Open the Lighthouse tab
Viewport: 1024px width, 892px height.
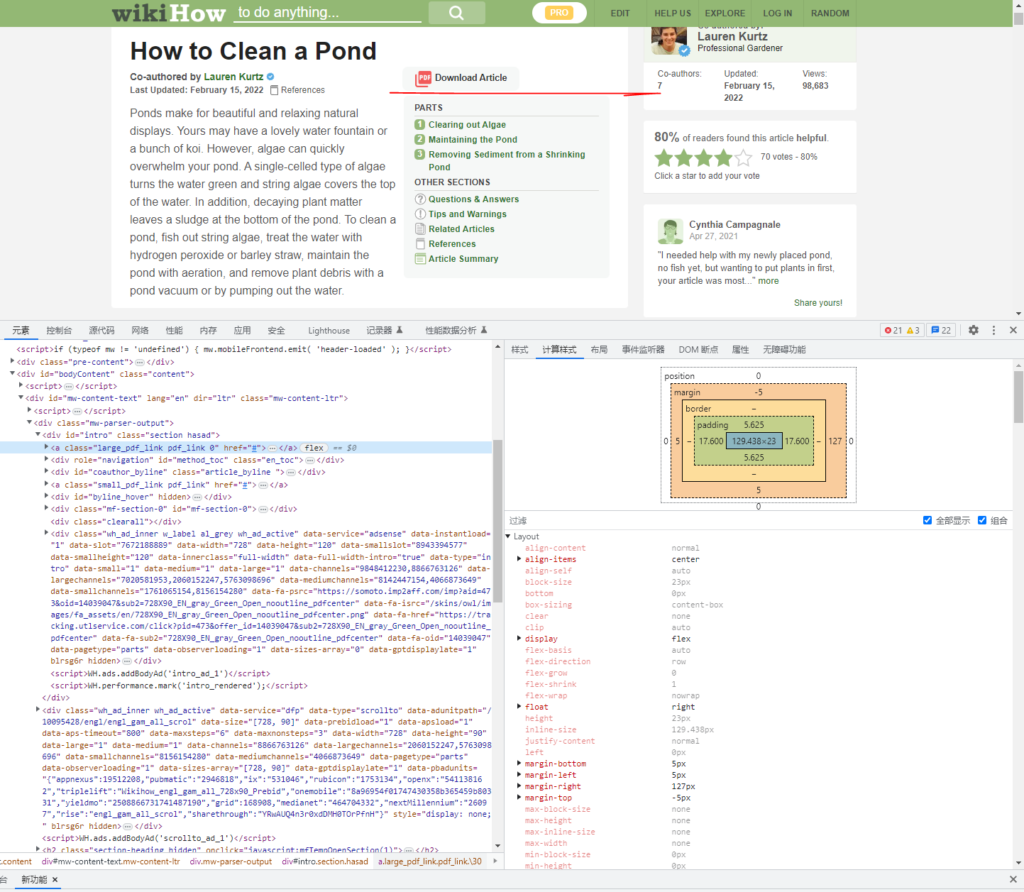[328, 330]
